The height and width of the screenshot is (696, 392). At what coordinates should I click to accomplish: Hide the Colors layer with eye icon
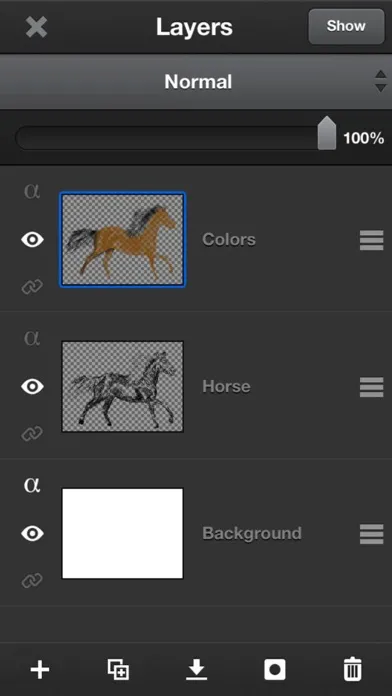pos(32,240)
